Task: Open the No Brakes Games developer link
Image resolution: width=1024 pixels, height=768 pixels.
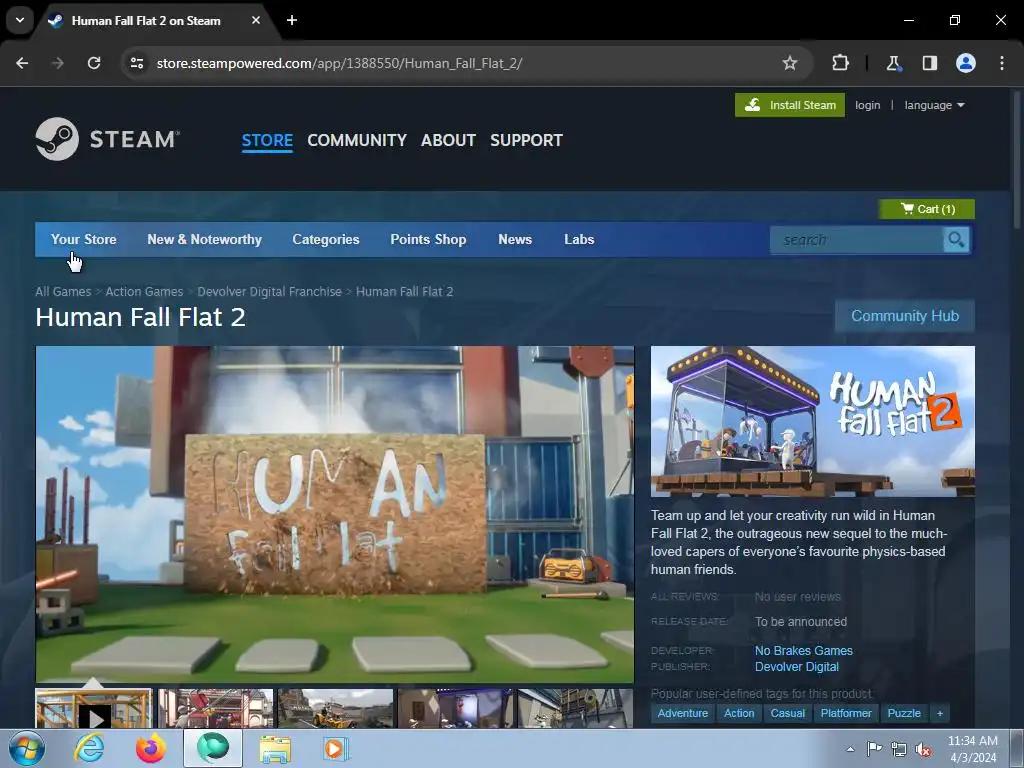Action: point(804,650)
